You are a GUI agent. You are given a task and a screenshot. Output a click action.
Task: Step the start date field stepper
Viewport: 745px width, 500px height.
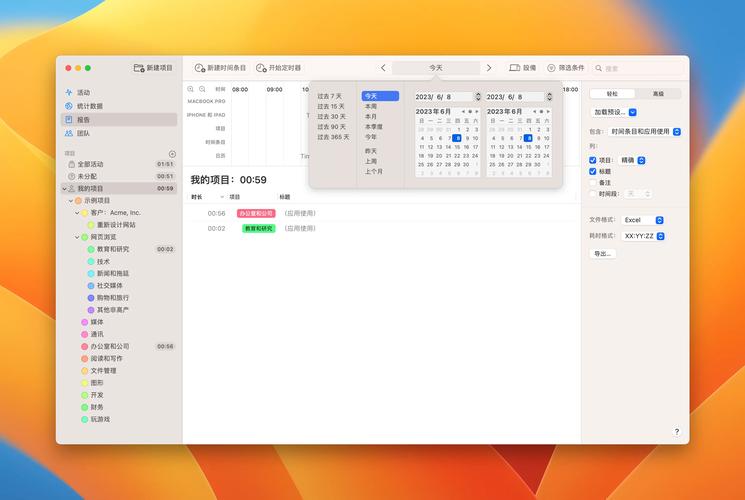point(478,97)
